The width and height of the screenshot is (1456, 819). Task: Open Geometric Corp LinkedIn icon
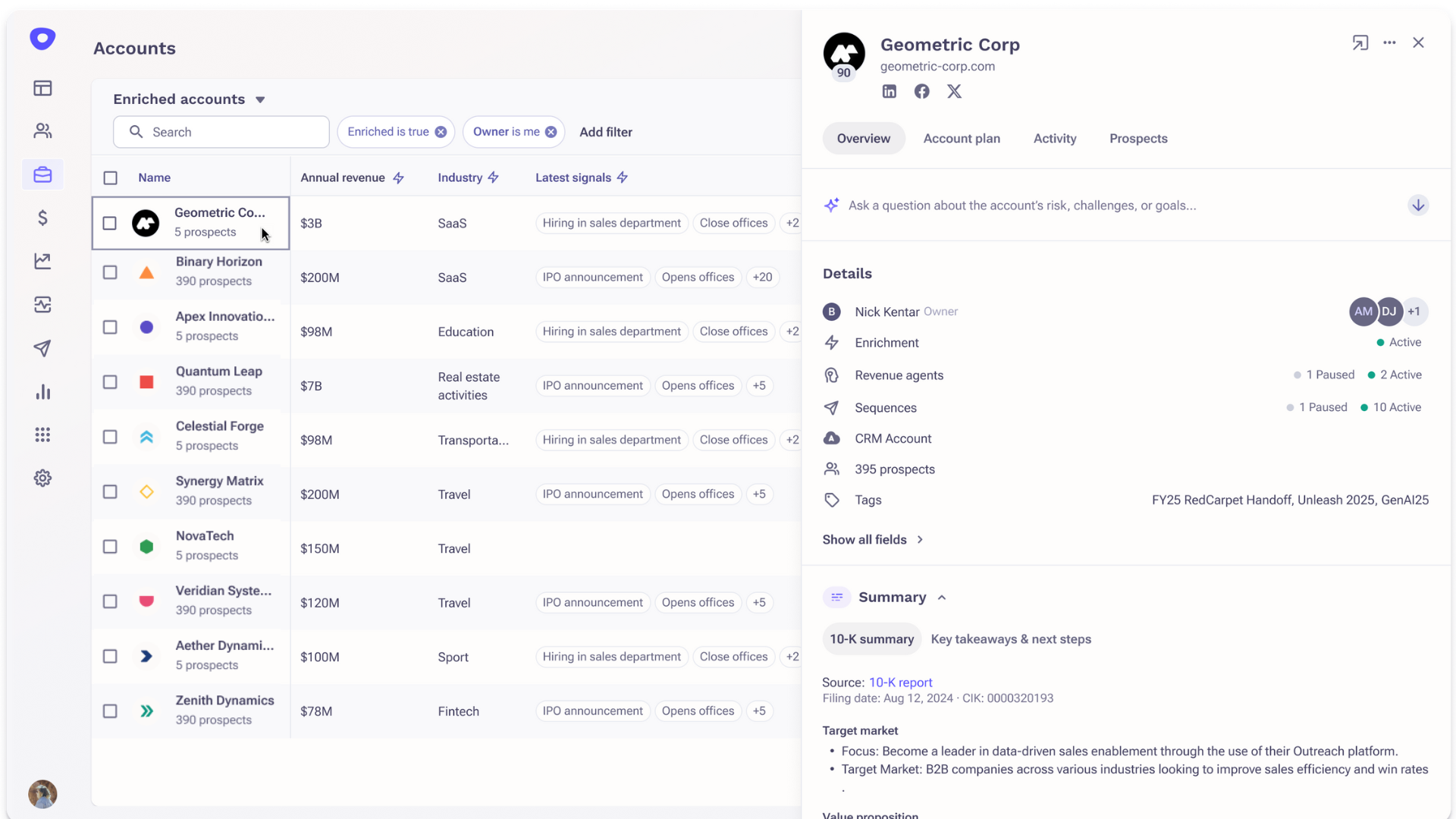click(x=889, y=92)
